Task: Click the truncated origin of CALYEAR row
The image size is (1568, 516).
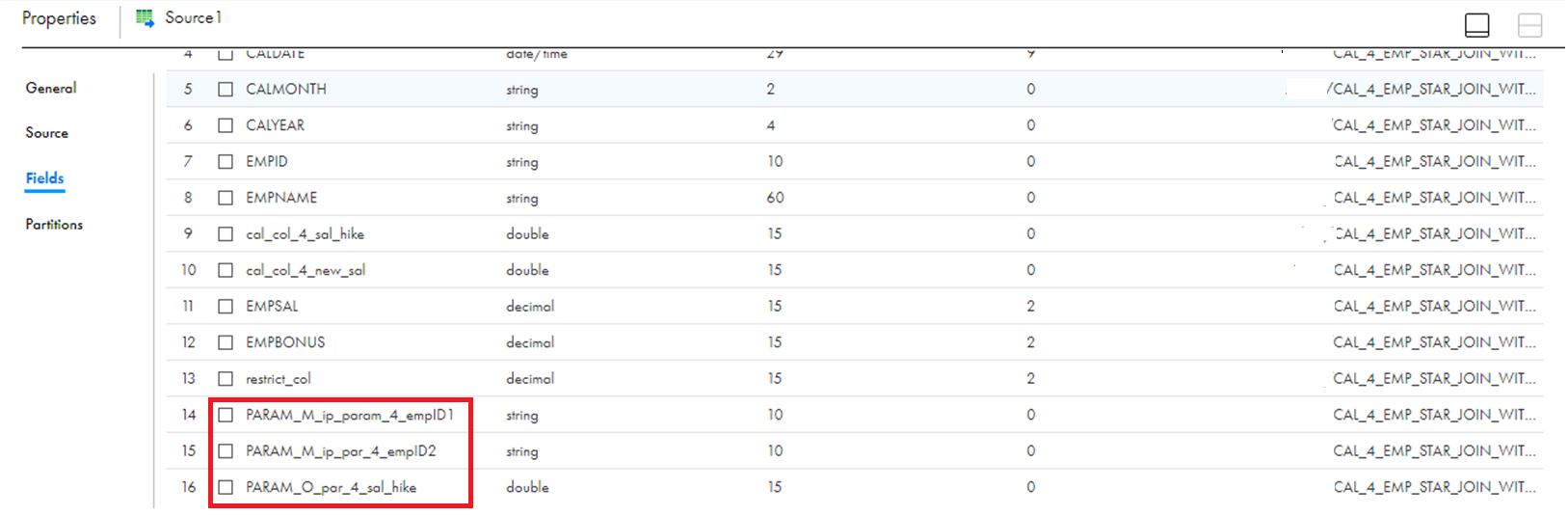Action: click(x=1434, y=125)
